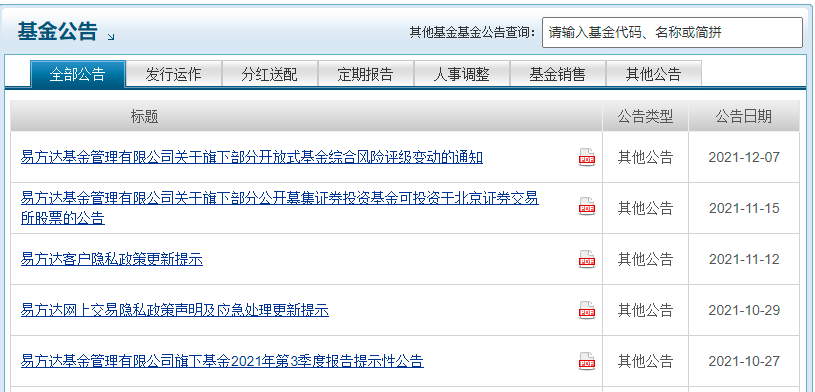Open link 可投资于北京证券交易所股票的公告

280,208
